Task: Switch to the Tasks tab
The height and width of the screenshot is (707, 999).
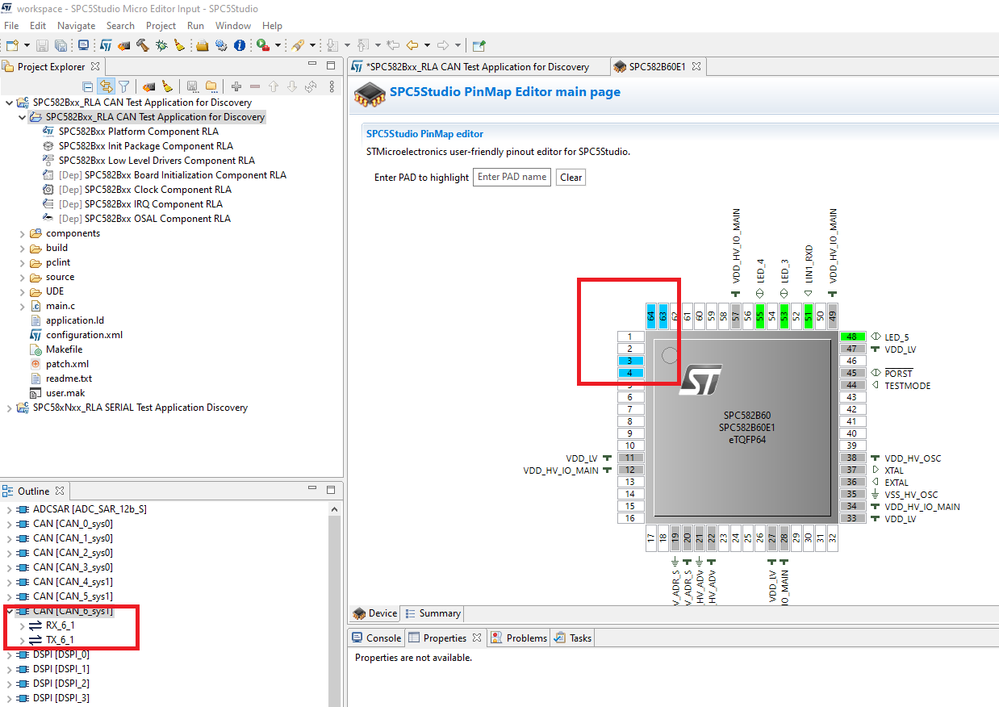Action: pos(573,638)
